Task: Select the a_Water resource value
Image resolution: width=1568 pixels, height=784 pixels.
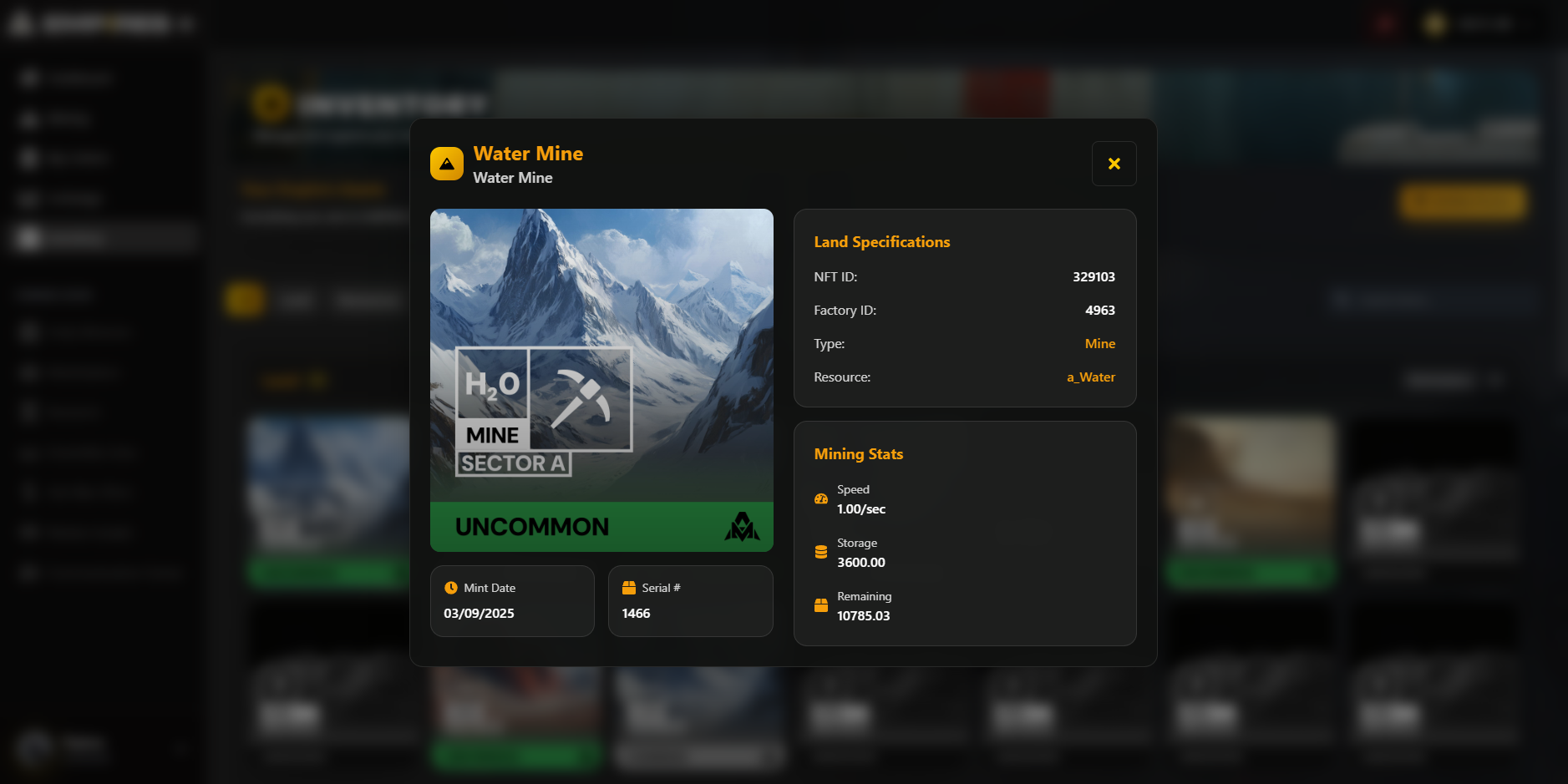Action: tap(1090, 377)
